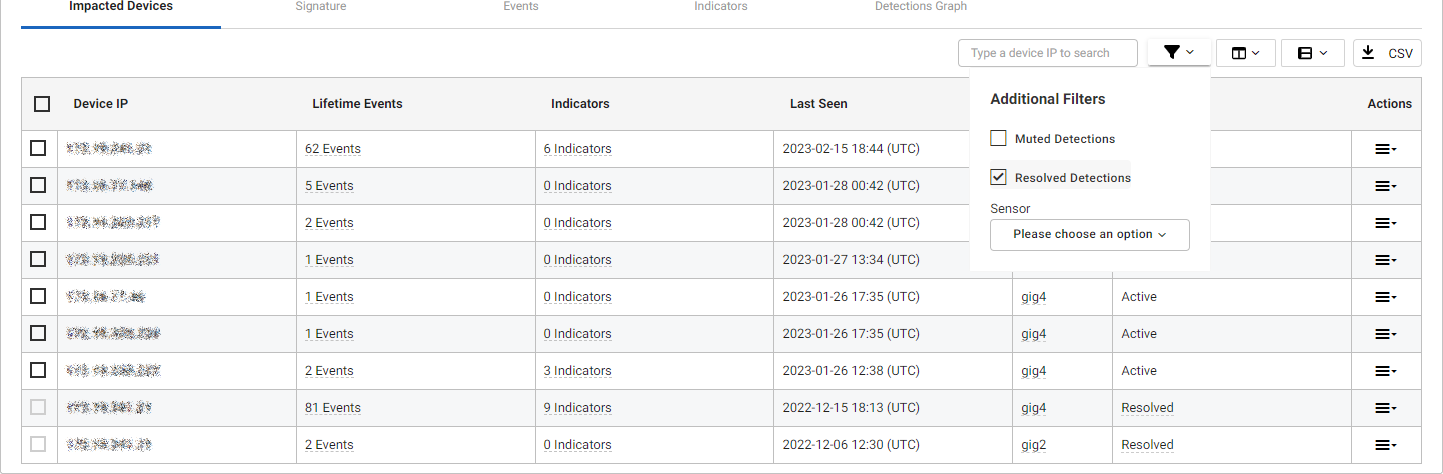1443x474 pixels.
Task: Click the row density icon button
Action: pyautogui.click(x=1312, y=53)
